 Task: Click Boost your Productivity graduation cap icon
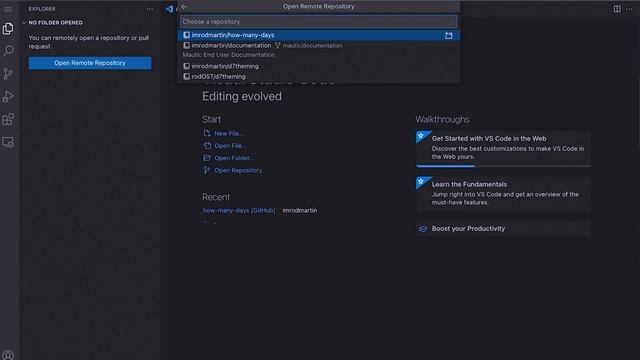click(423, 229)
